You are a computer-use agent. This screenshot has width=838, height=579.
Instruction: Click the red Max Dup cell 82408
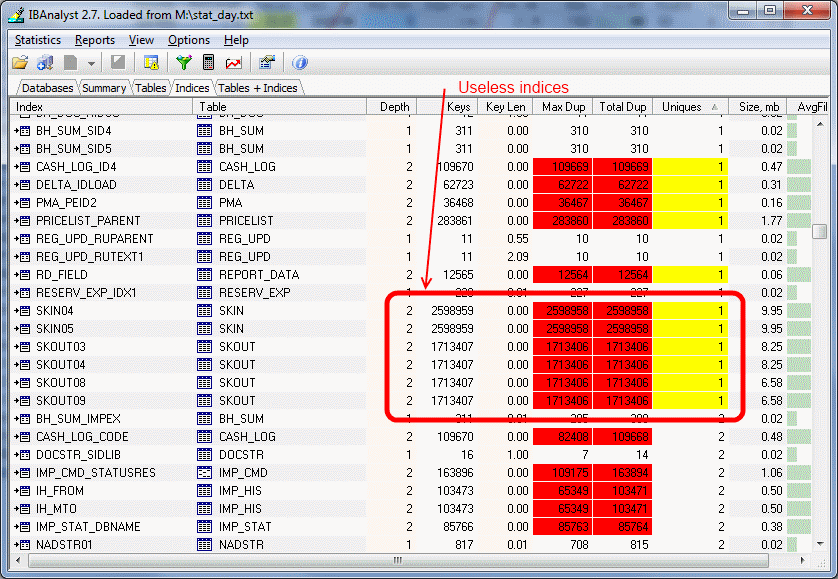pyautogui.click(x=563, y=437)
